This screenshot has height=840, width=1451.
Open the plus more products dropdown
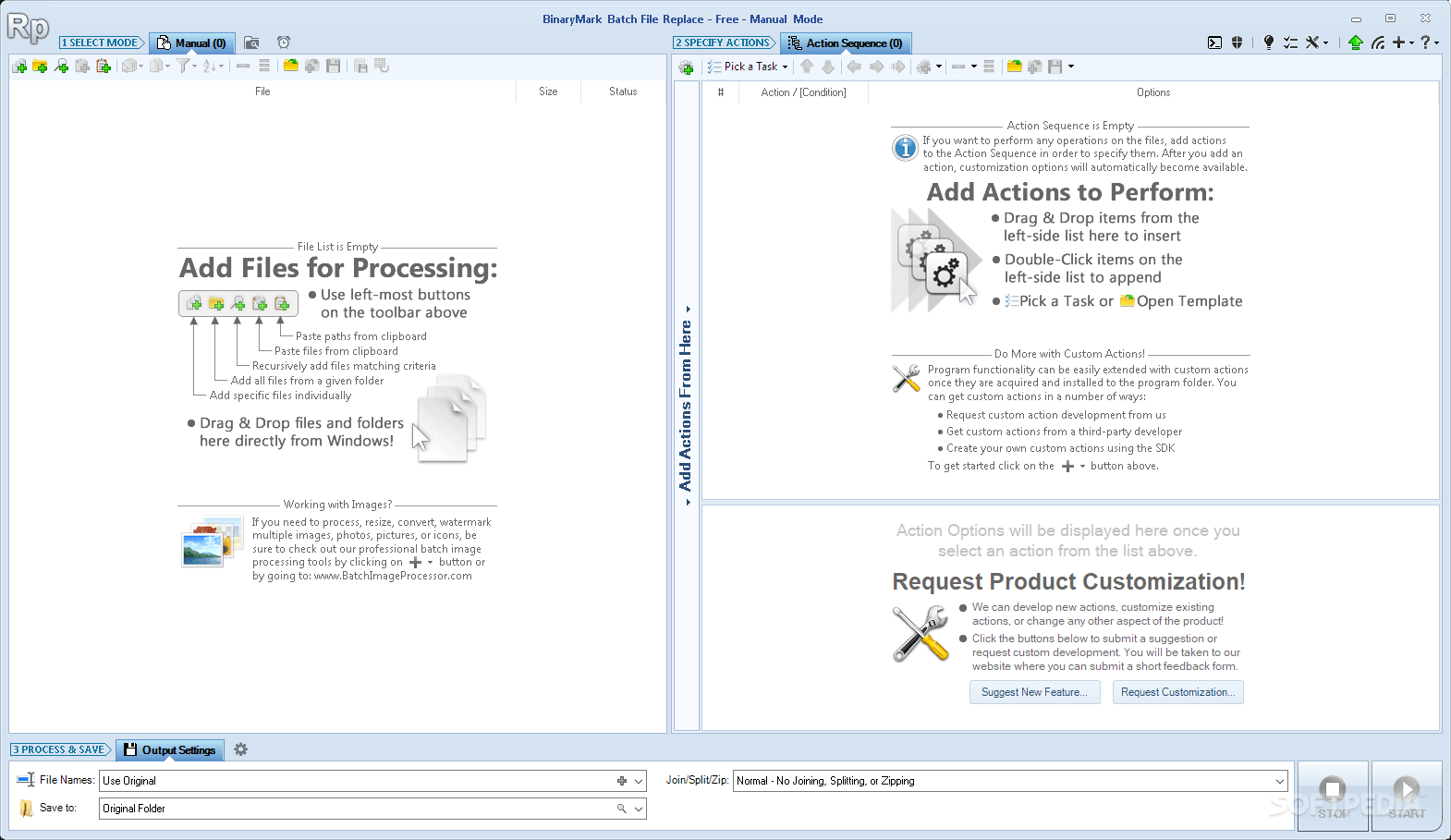coord(1403,43)
